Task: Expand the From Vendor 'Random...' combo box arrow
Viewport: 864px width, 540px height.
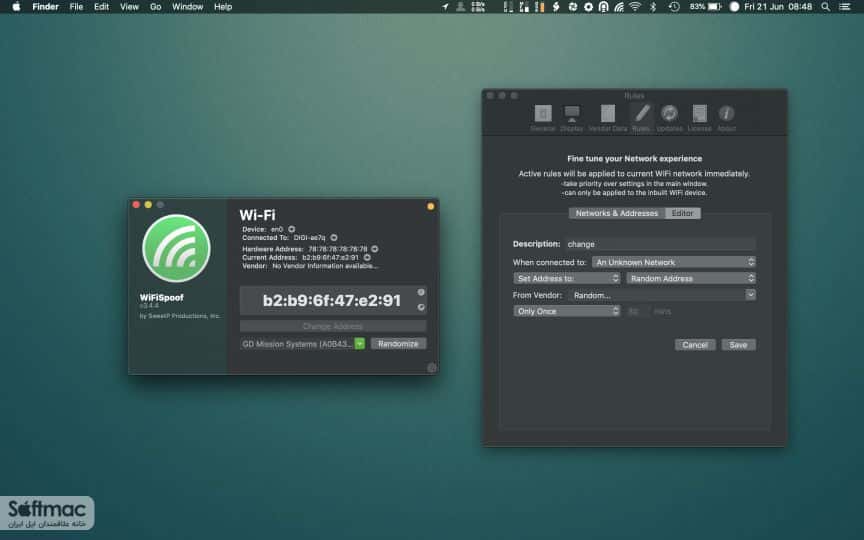Action: (750, 295)
